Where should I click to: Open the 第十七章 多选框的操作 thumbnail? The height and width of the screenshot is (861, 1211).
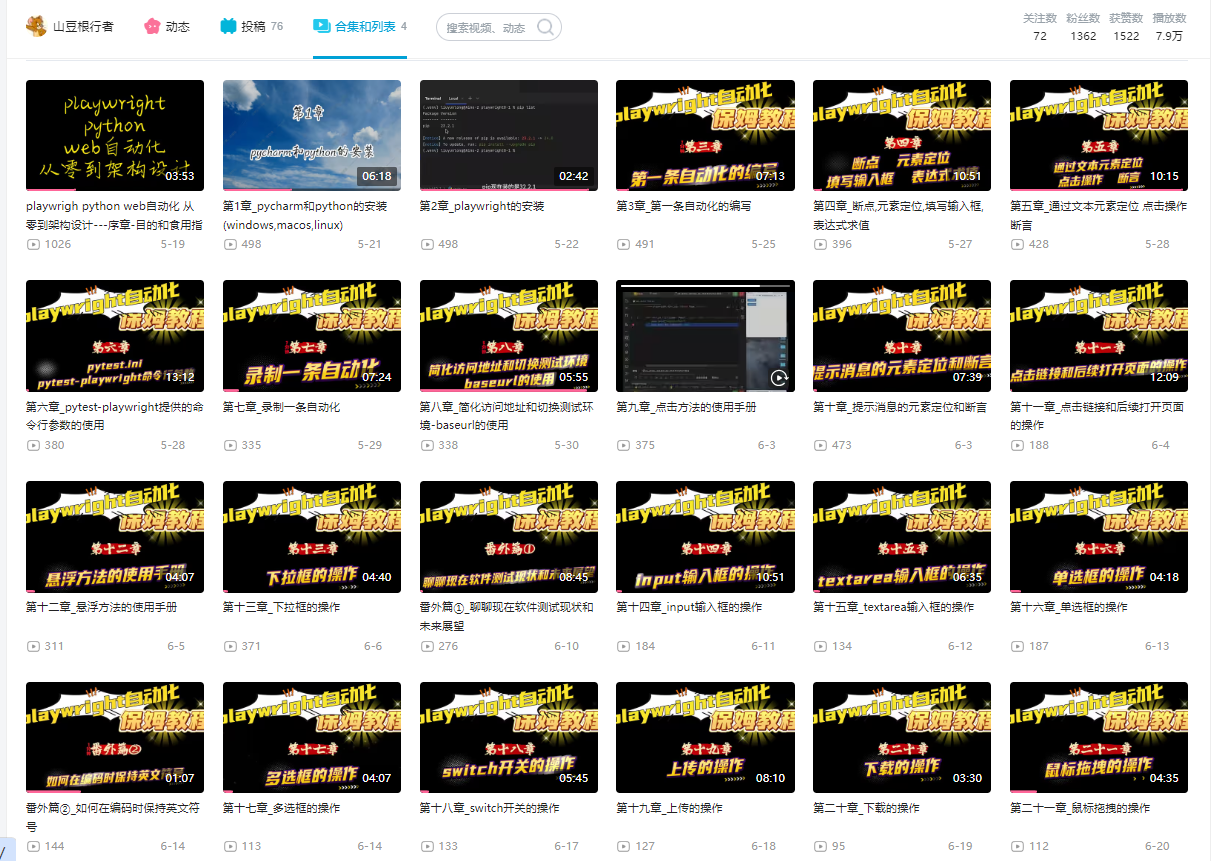[312, 738]
